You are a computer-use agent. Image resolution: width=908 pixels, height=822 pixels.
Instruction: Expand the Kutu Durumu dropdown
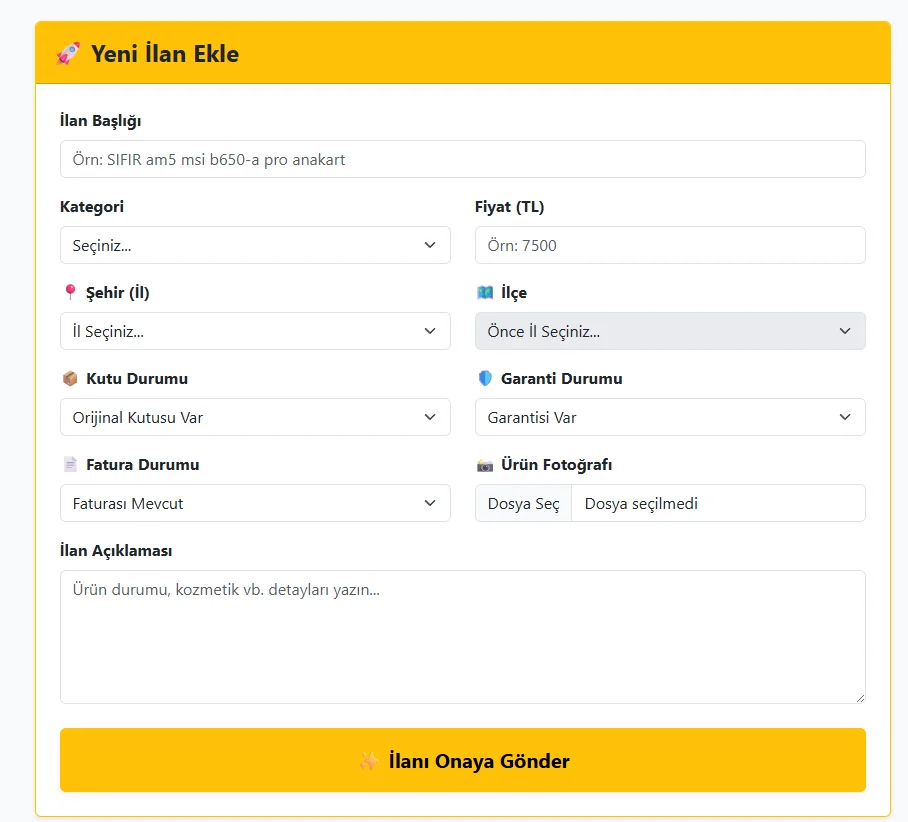point(255,417)
